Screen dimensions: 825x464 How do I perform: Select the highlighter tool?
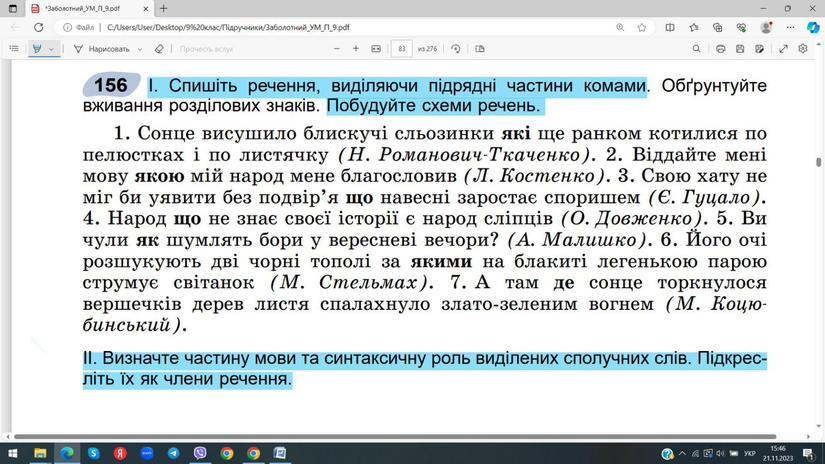click(37, 48)
